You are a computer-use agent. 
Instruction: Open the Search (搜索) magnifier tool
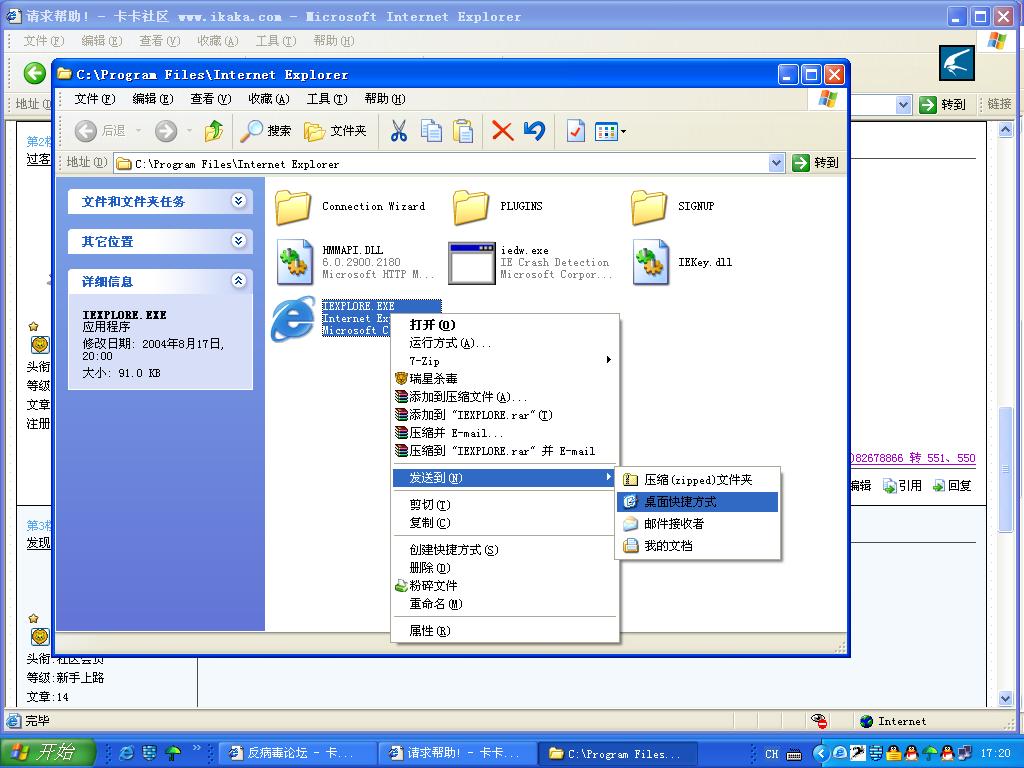coord(265,131)
